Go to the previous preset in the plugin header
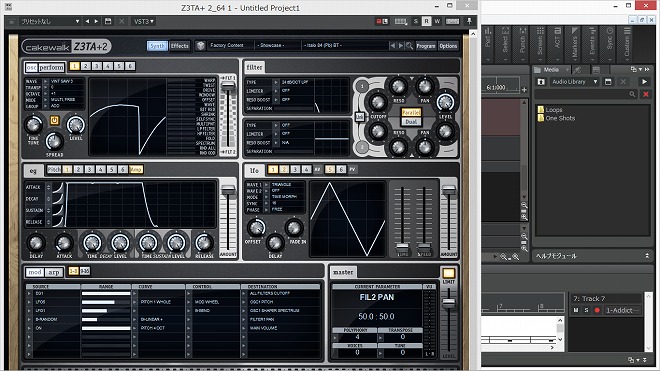The height and width of the screenshot is (371, 660). (x=87, y=21)
